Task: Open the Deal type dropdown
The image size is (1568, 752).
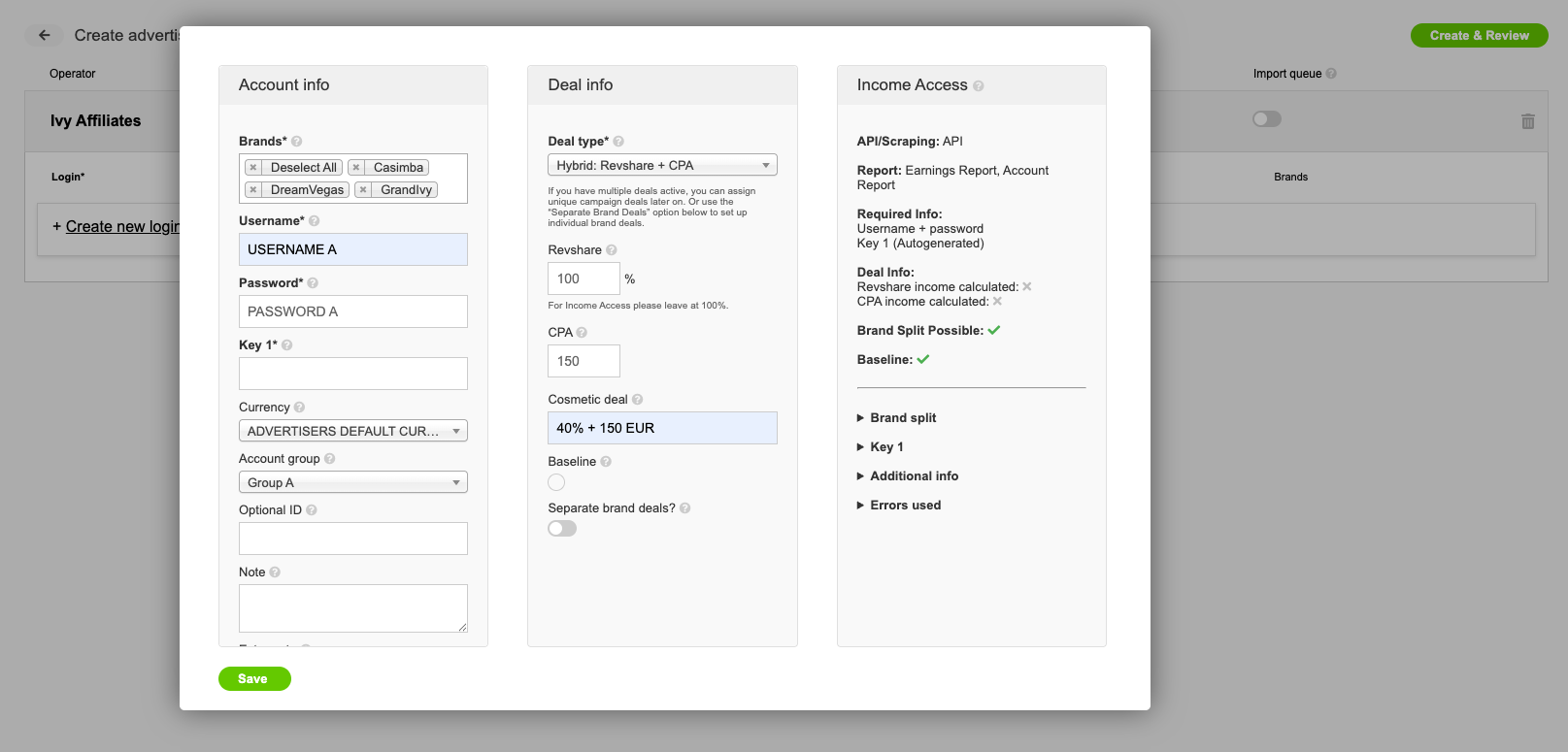Action: coord(662,166)
